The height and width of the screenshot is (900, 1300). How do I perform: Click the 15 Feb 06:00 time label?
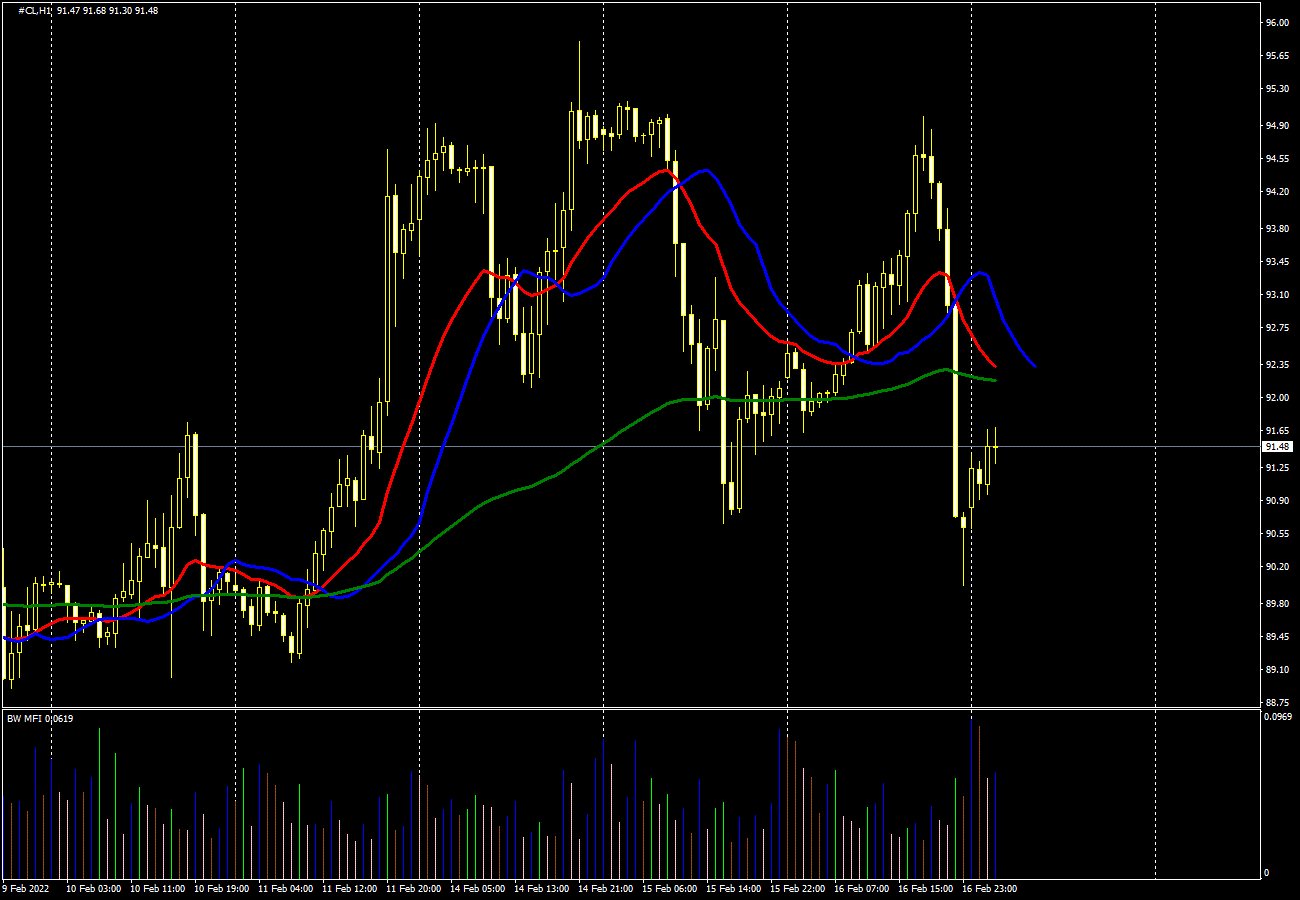tap(670, 888)
